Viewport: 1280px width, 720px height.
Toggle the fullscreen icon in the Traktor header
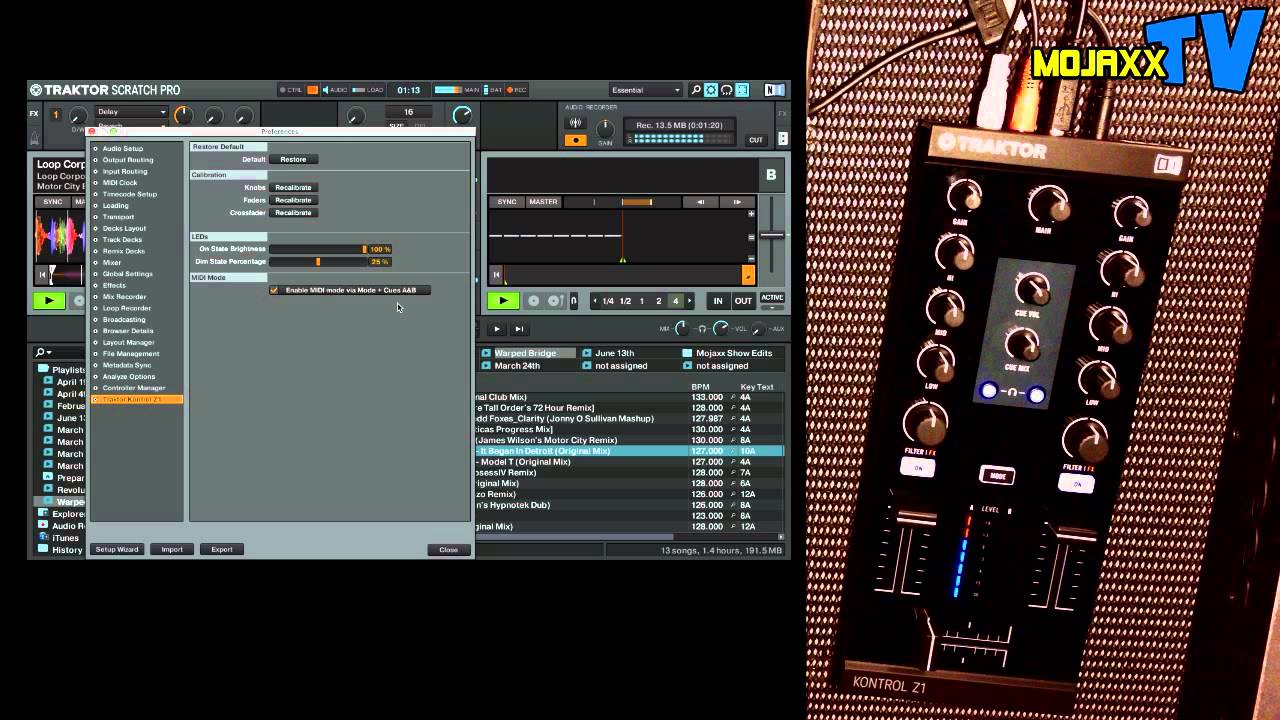pos(742,90)
